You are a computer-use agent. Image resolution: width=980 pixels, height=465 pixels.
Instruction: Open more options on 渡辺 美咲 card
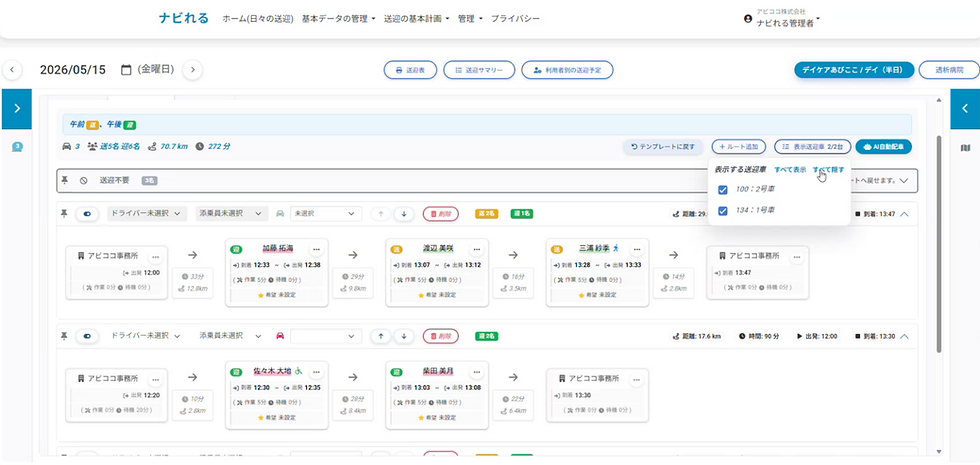(477, 249)
